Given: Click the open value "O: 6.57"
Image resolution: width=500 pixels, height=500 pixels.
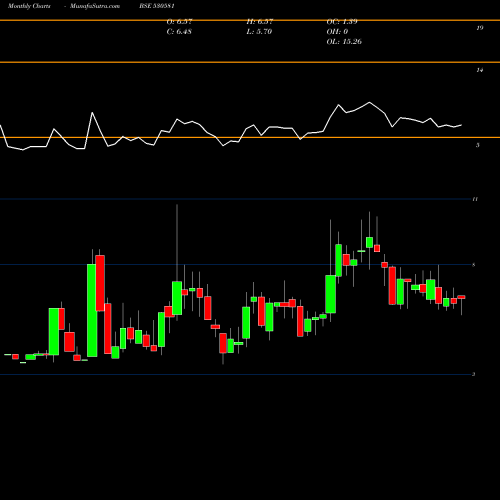Looking at the screenshot, I should tap(179, 22).
